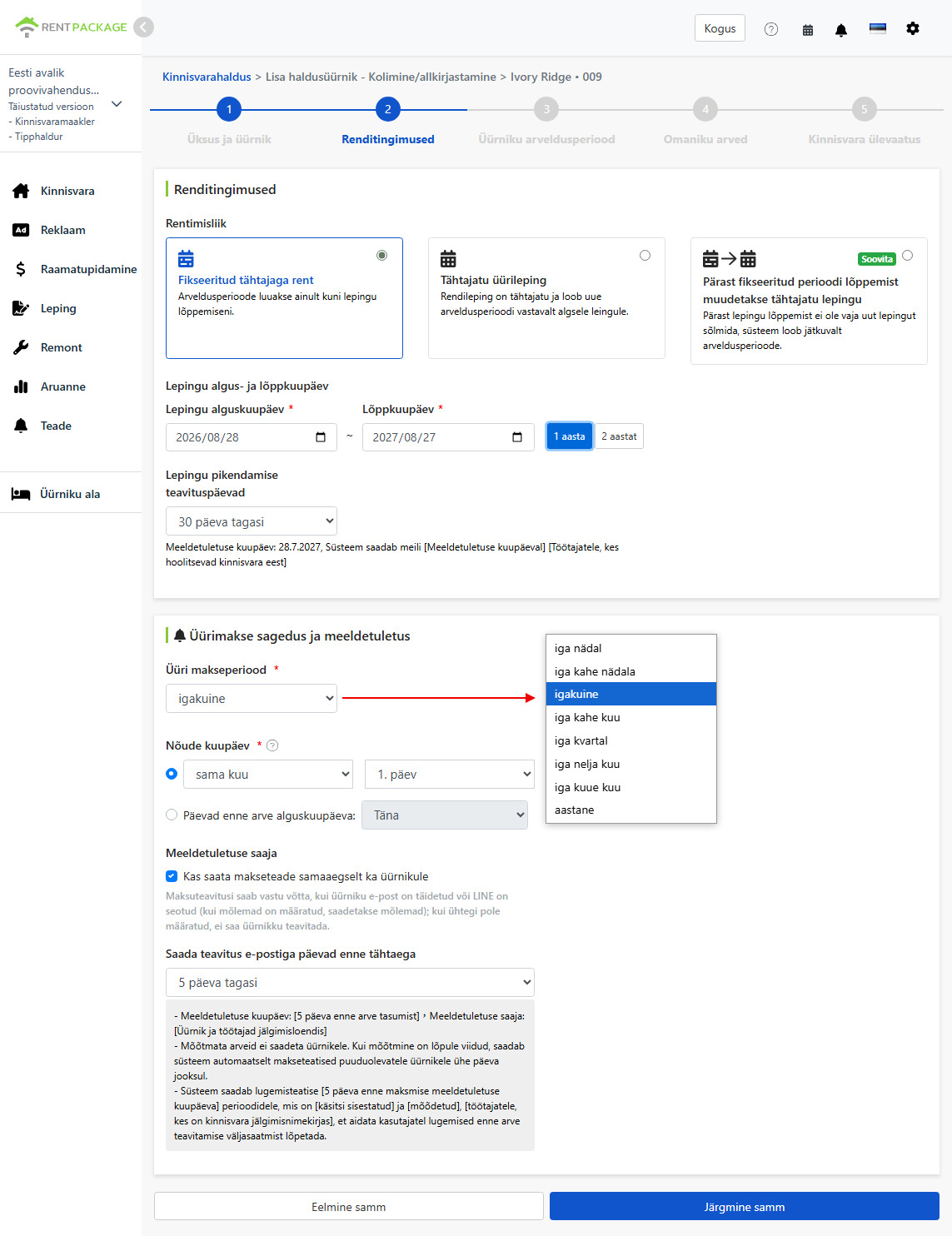This screenshot has height=1236, width=952.
Task: Select Fikseeritud tähtajaga rent radio
Action: (x=381, y=256)
